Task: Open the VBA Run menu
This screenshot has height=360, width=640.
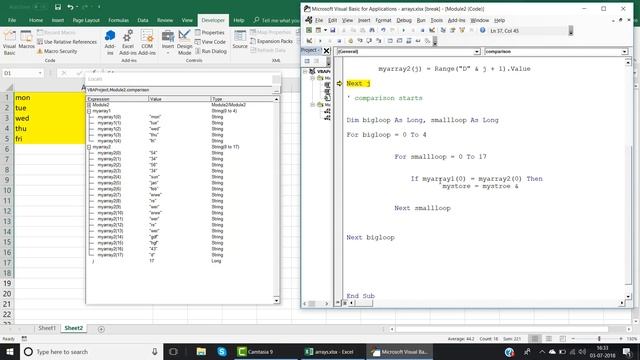Action: [x=421, y=20]
